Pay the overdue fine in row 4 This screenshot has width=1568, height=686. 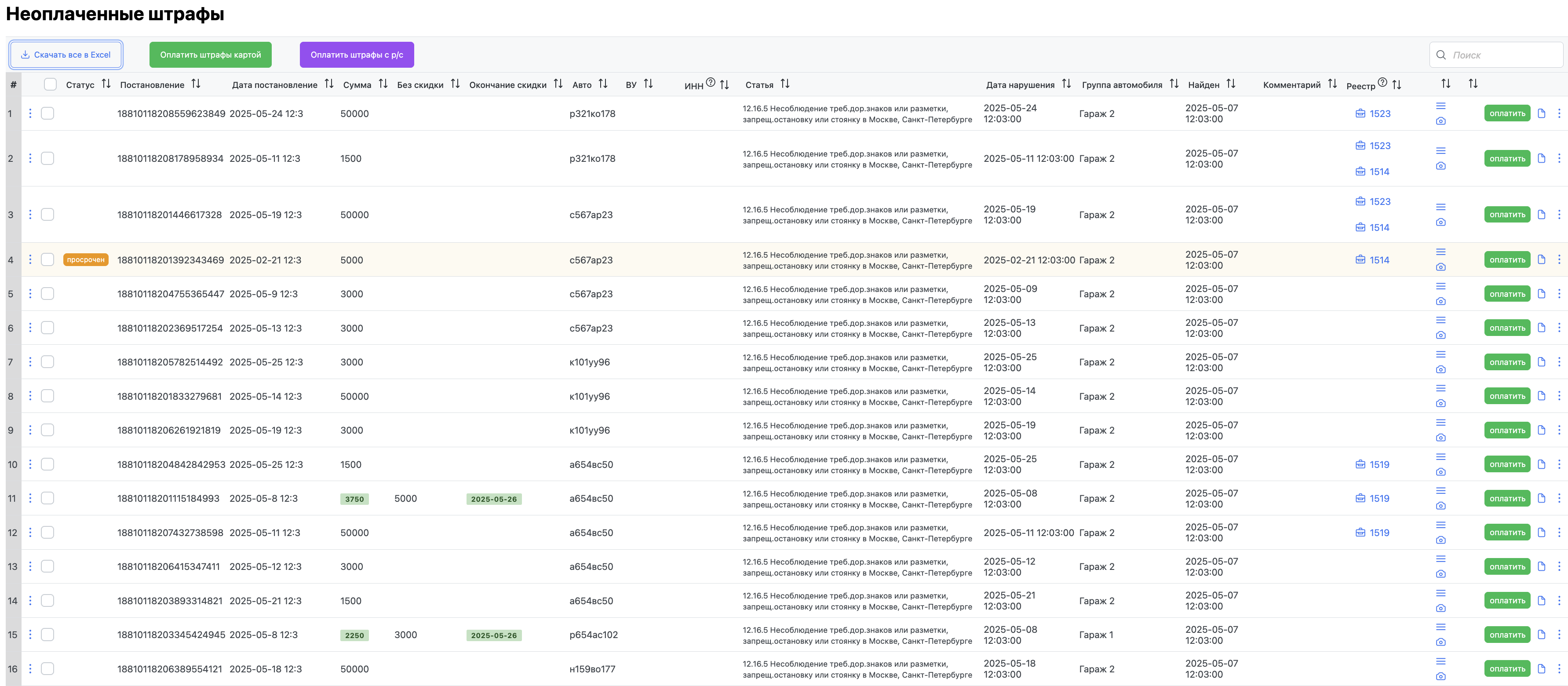click(1507, 260)
